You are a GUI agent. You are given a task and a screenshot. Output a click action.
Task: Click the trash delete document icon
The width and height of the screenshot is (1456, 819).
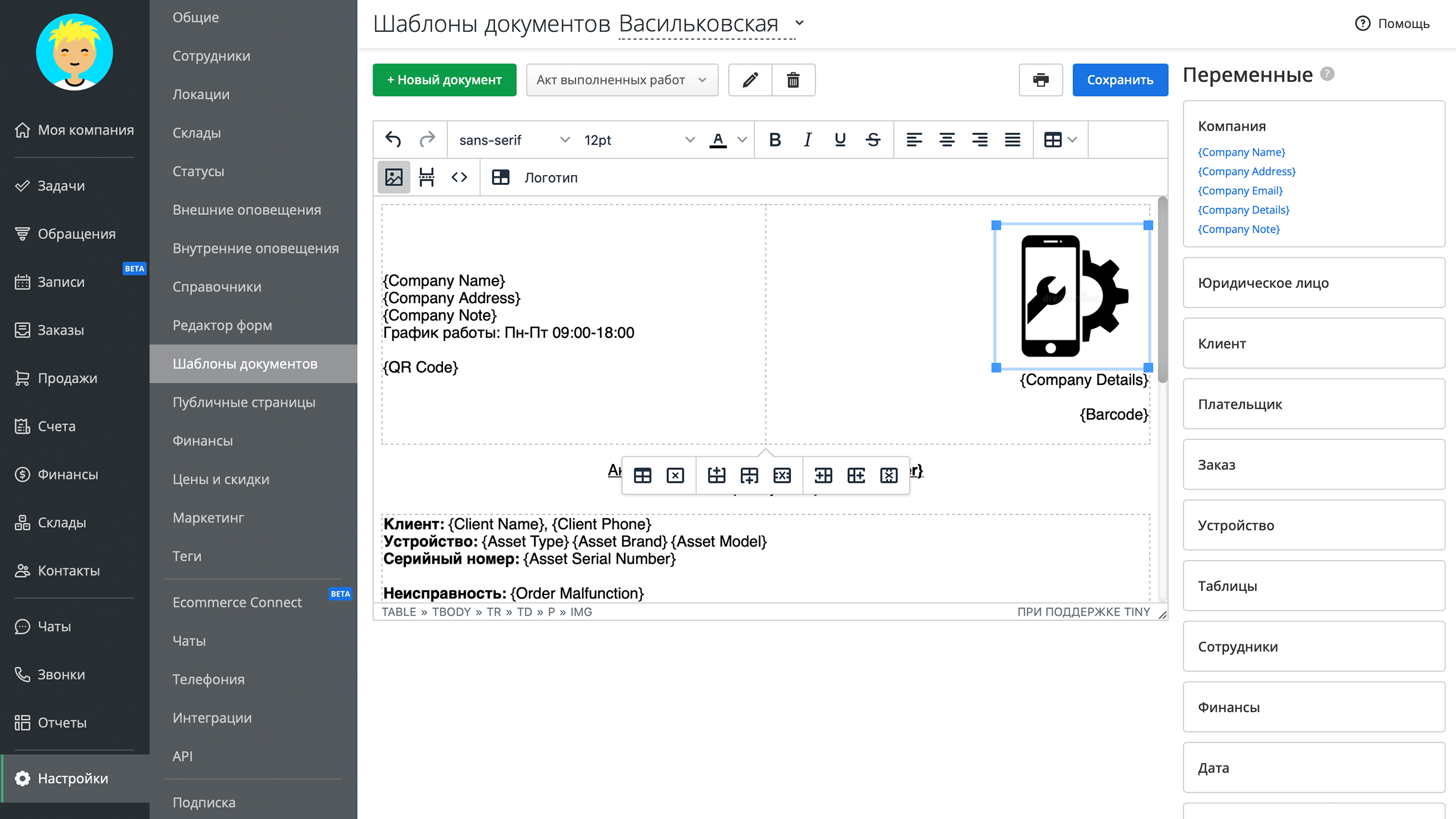tap(793, 80)
